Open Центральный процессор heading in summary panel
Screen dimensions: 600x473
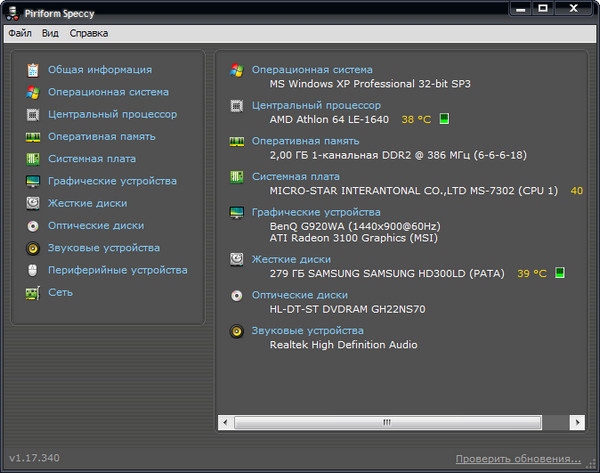[316, 105]
